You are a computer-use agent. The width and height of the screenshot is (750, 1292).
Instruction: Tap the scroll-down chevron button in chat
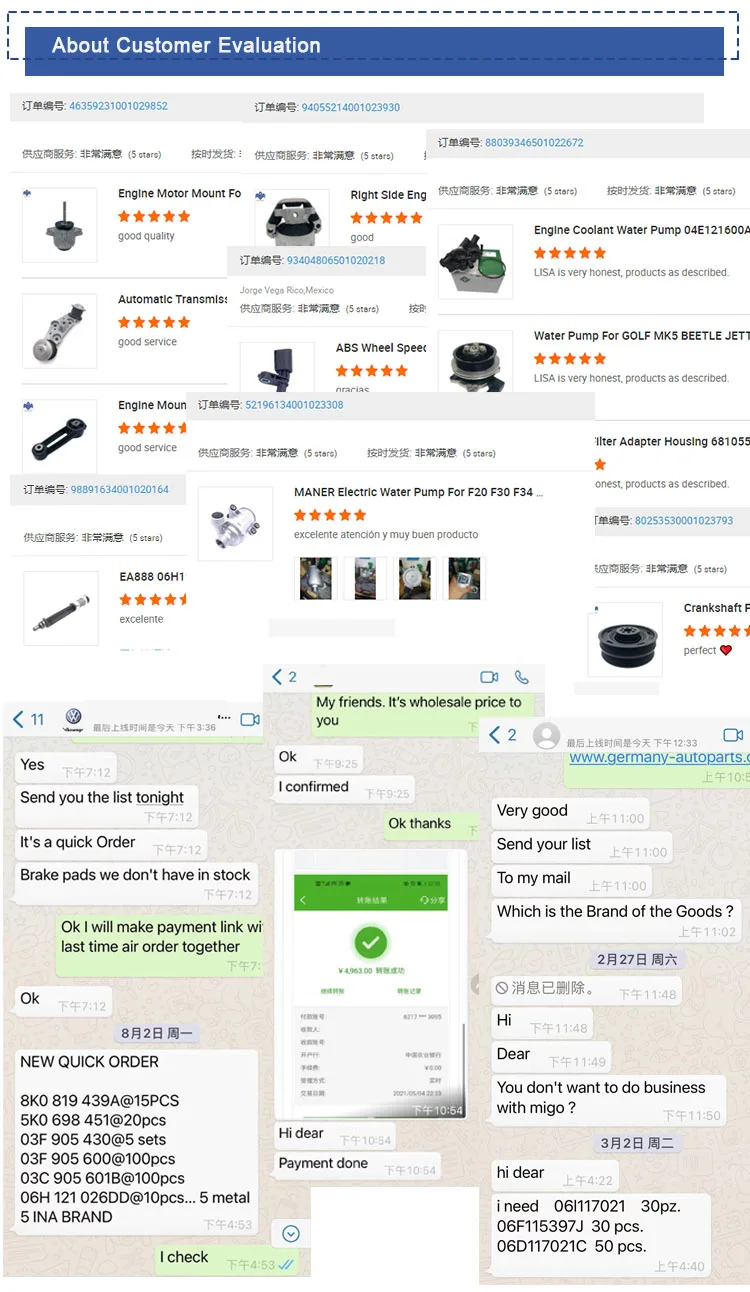coord(291,1234)
